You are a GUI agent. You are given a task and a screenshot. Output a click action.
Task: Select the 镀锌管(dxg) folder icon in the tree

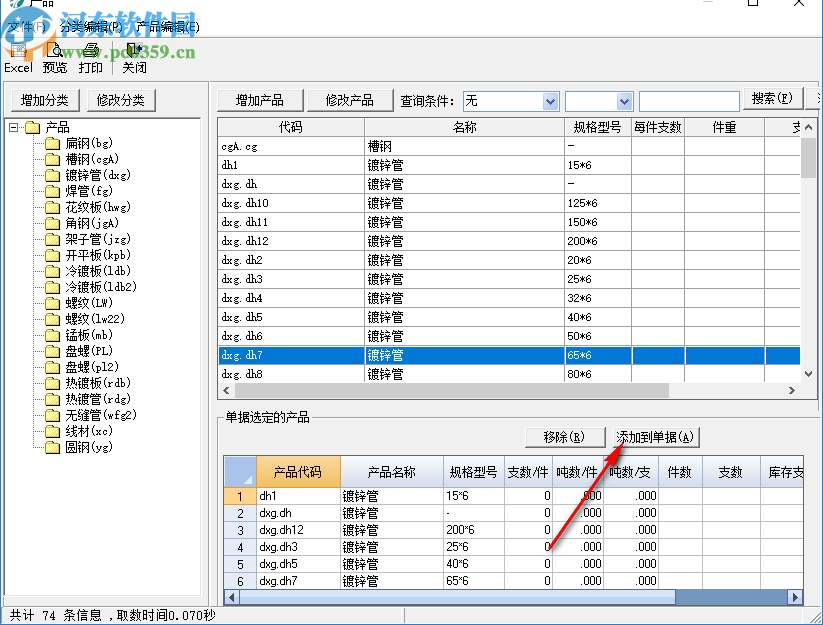pos(55,174)
